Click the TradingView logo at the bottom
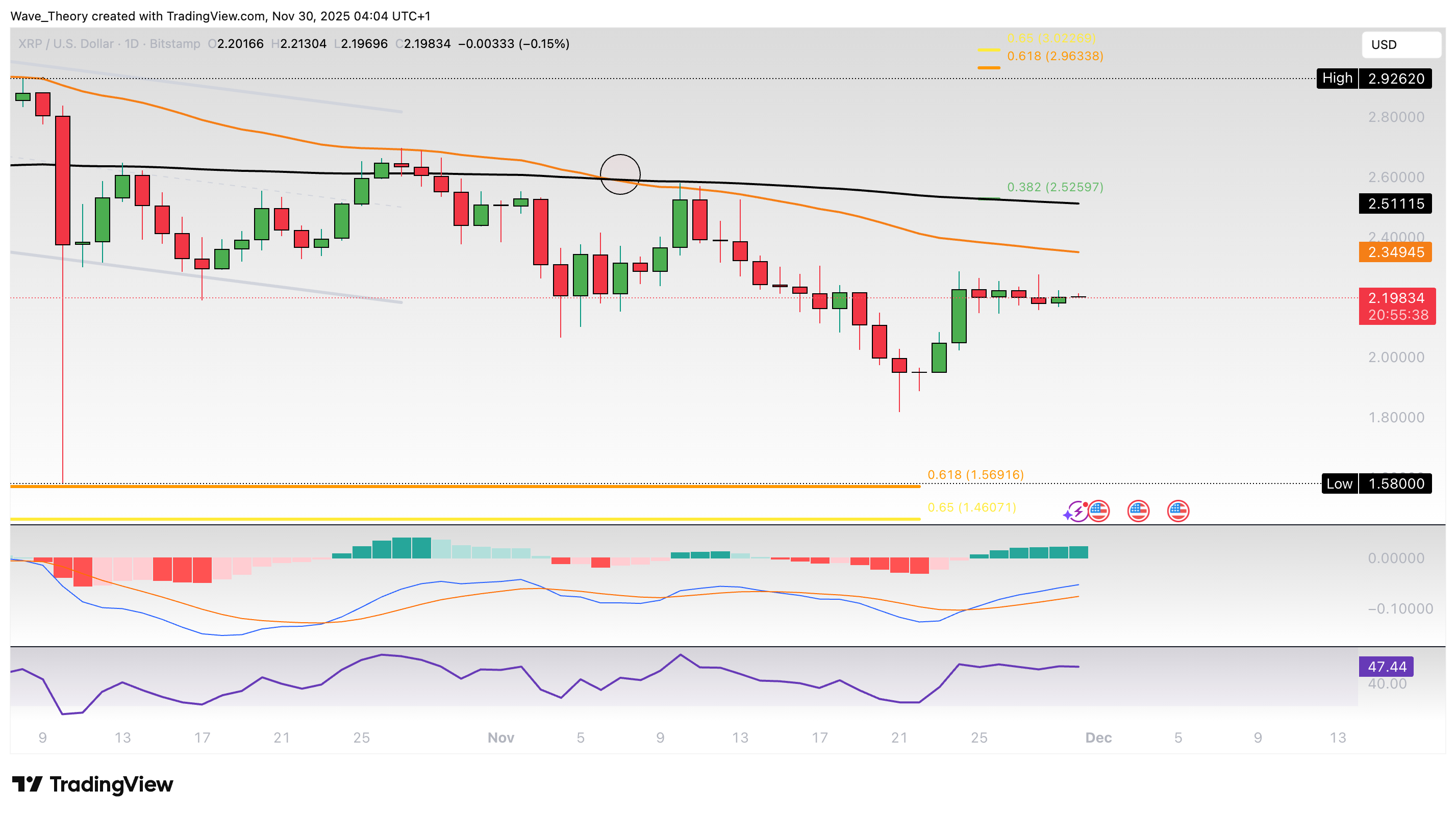This screenshot has height=815, width=1456. pos(93,784)
